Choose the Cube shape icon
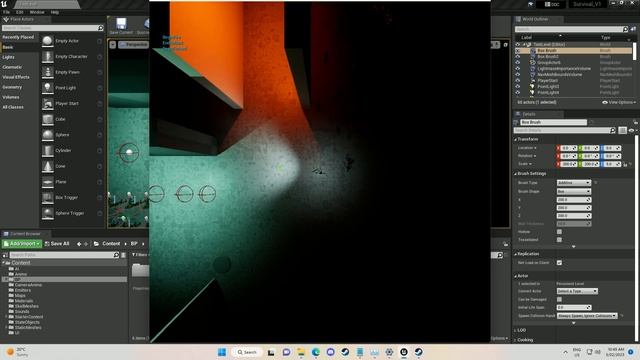This screenshot has height=360, width=640. [48, 119]
